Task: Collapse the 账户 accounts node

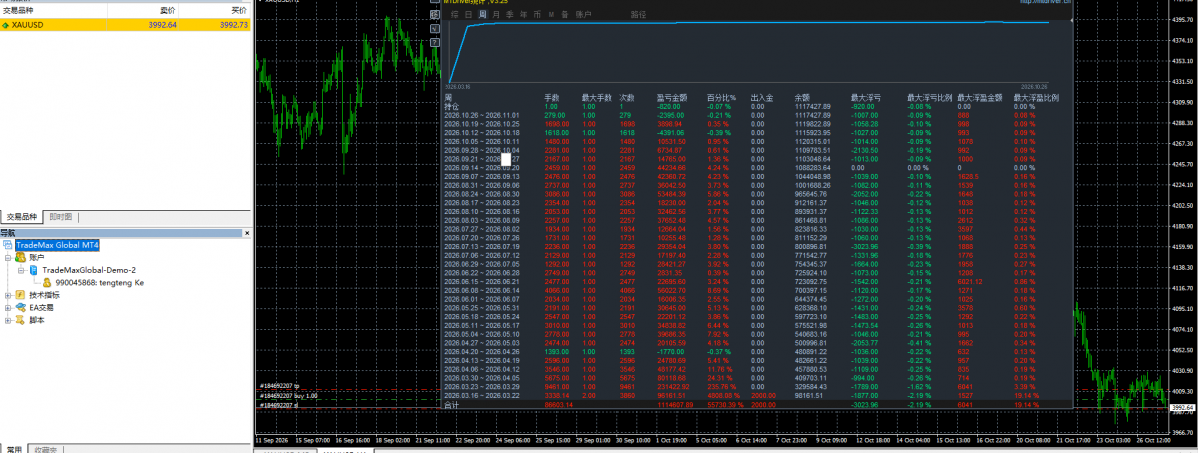Action: (x=8, y=257)
